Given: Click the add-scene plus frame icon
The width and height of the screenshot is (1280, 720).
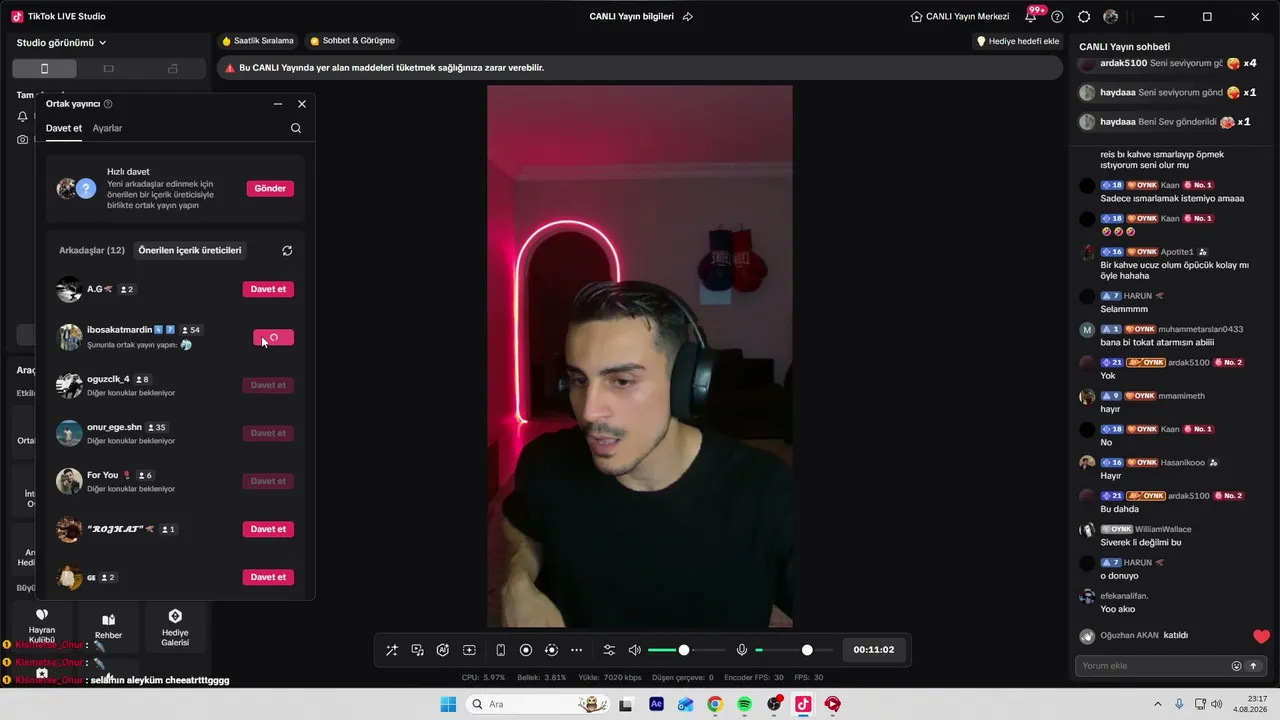Looking at the screenshot, I should pos(469,650).
